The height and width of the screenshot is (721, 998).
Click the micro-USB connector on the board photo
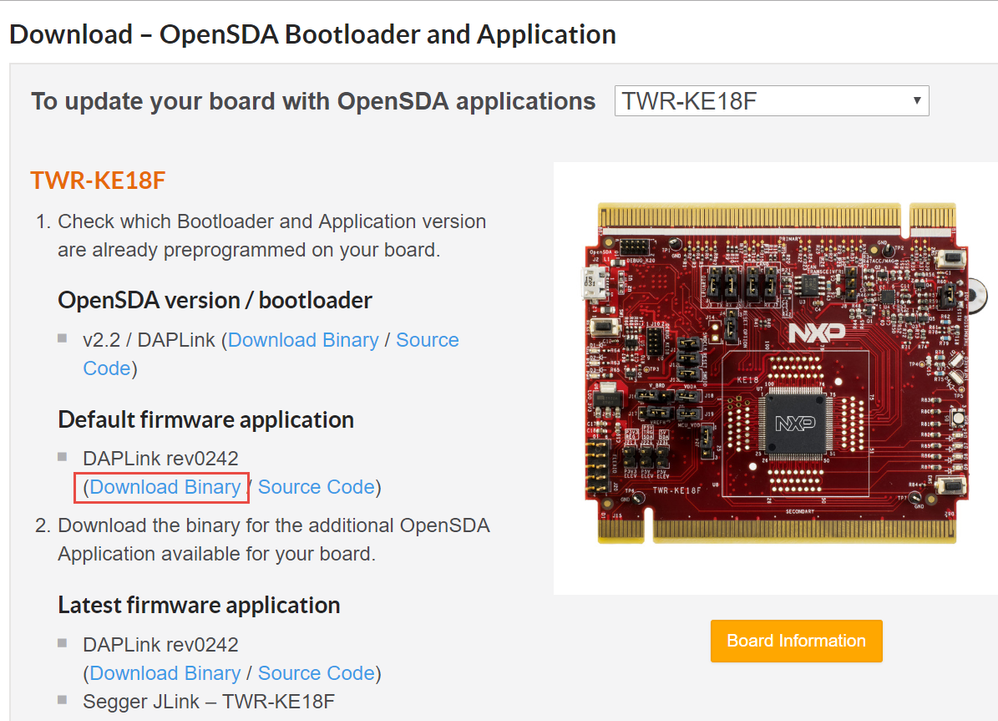pos(595,283)
